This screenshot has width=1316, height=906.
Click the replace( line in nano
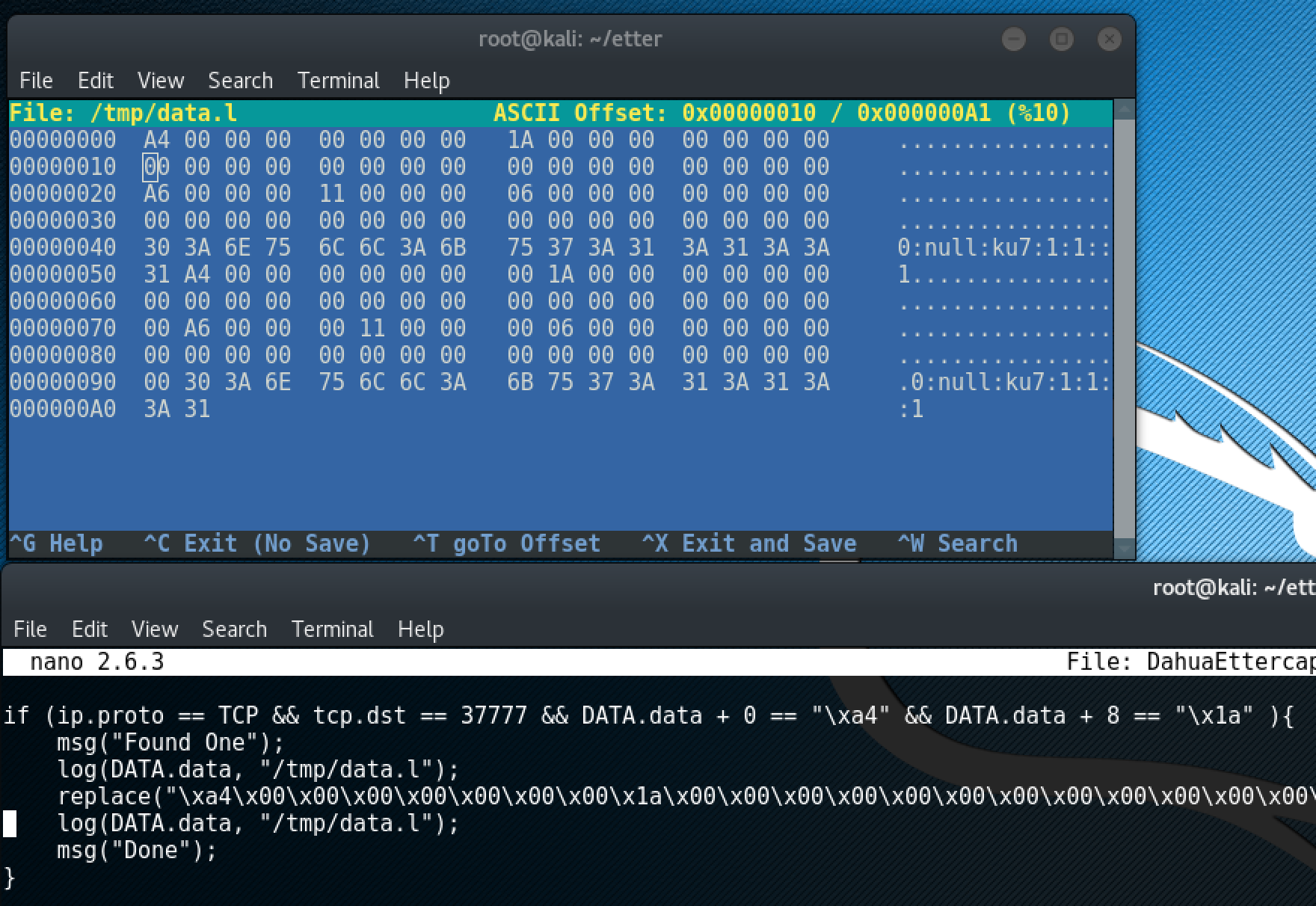686,797
